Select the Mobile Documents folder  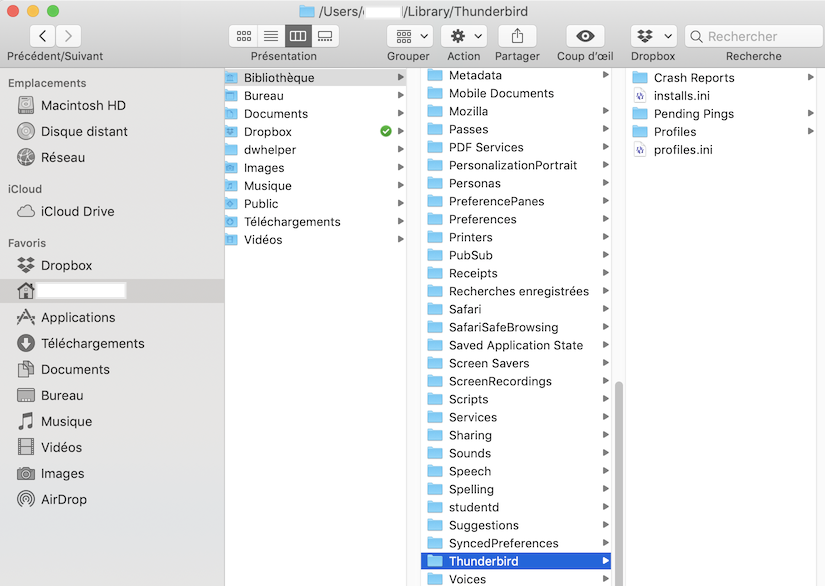point(516,93)
